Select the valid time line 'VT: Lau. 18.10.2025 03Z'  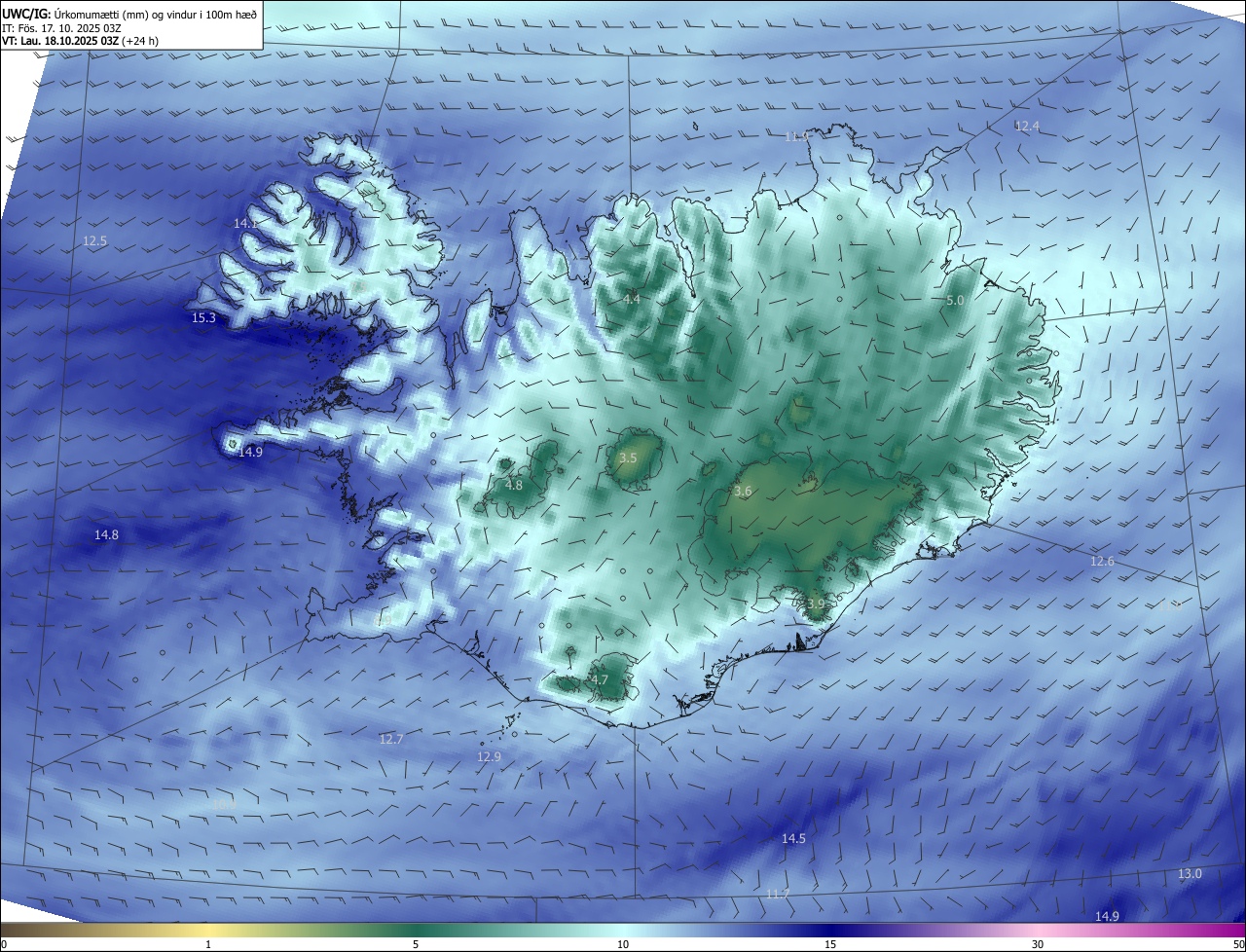click(x=60, y=41)
